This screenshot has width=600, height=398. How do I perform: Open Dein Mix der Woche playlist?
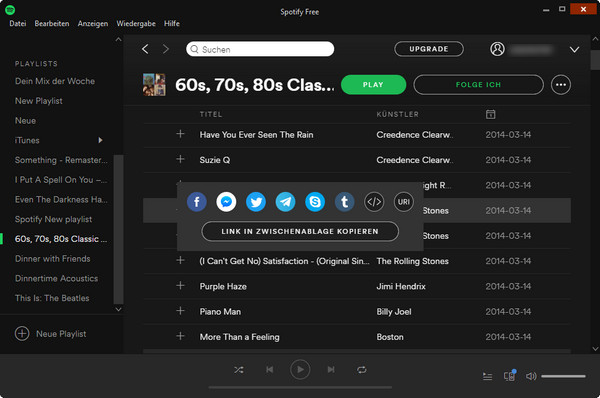tap(55, 81)
